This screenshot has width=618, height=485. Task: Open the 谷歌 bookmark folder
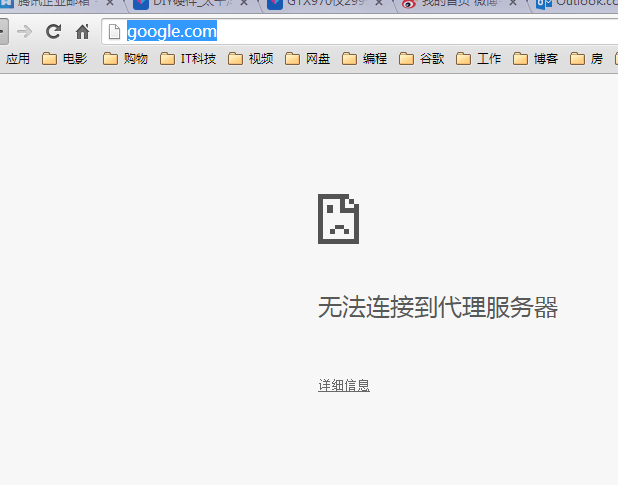coord(421,59)
